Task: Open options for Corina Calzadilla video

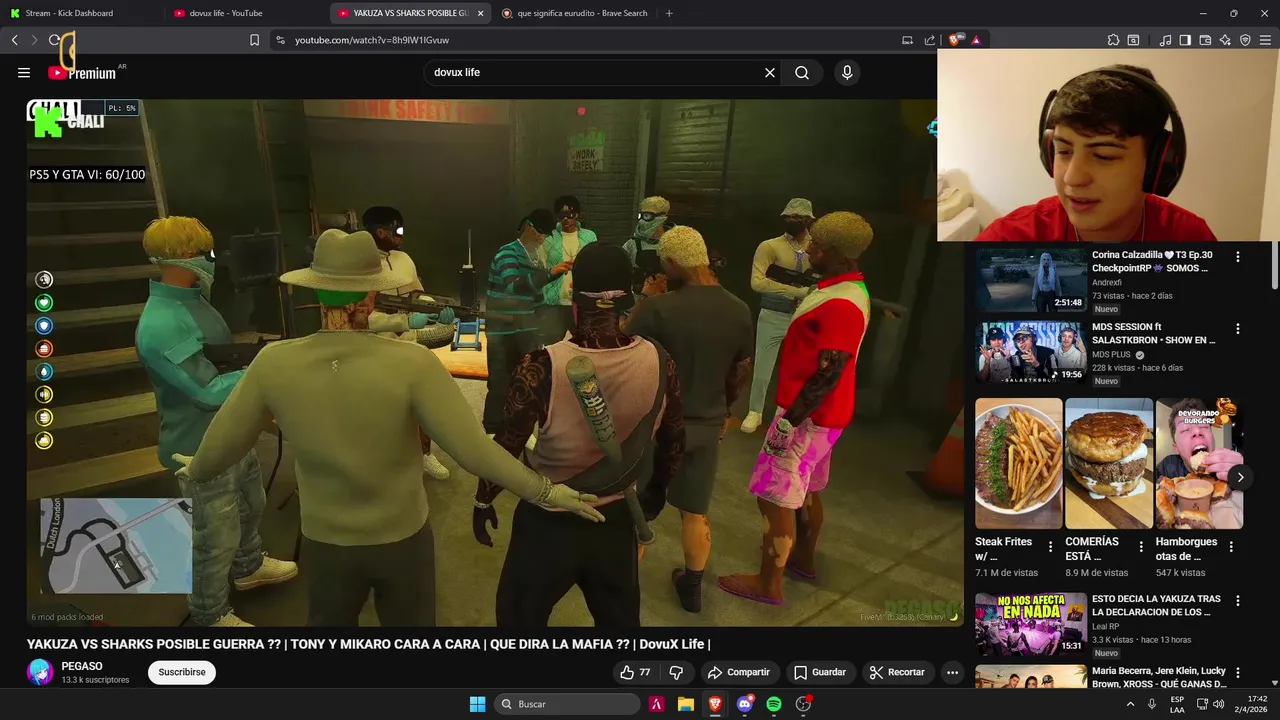Action: 1237,257
